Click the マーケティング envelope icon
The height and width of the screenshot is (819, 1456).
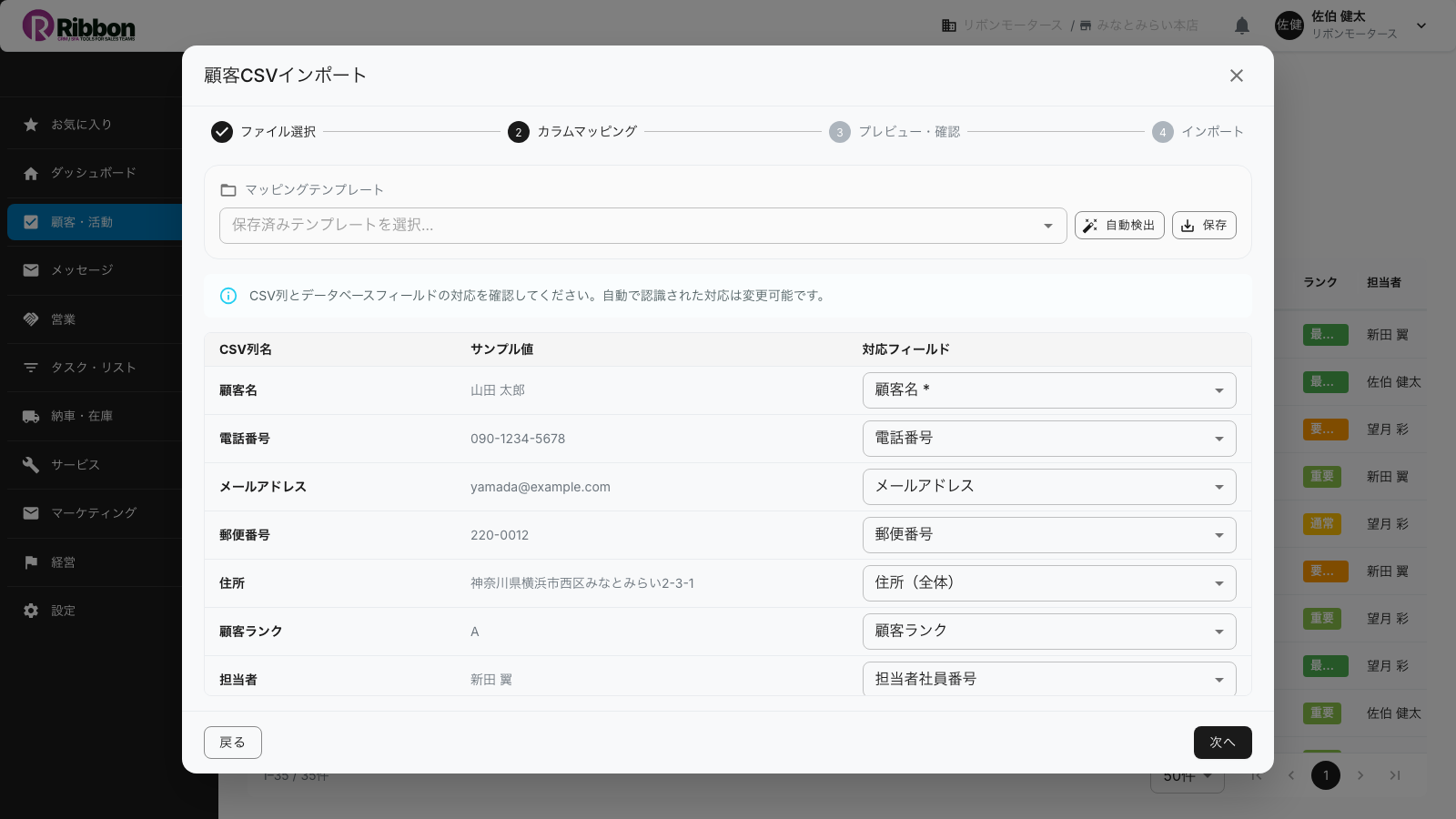(31, 513)
